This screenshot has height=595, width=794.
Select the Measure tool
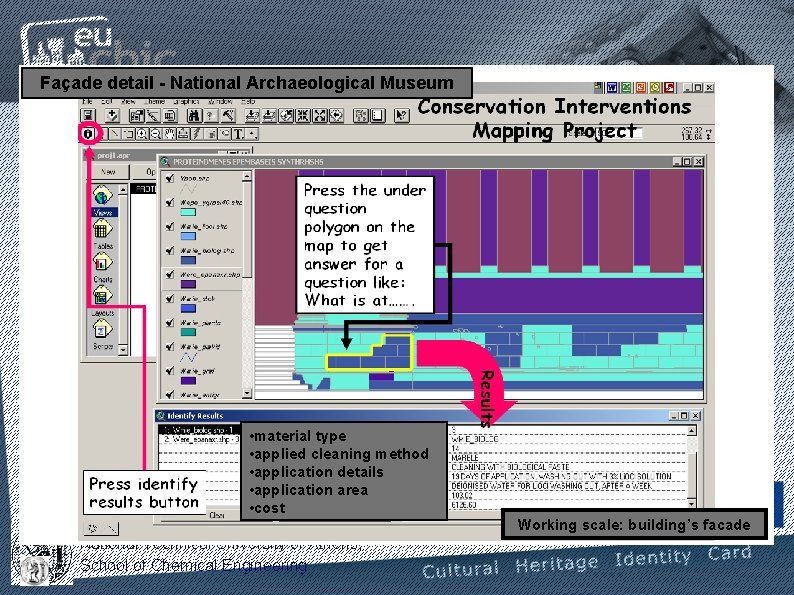(183, 134)
